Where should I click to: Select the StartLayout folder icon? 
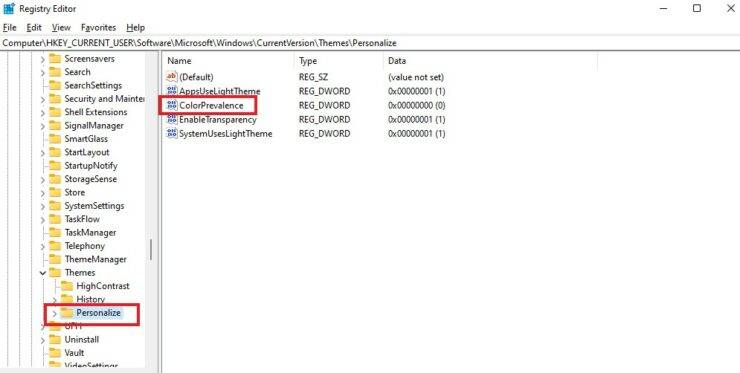pos(55,153)
